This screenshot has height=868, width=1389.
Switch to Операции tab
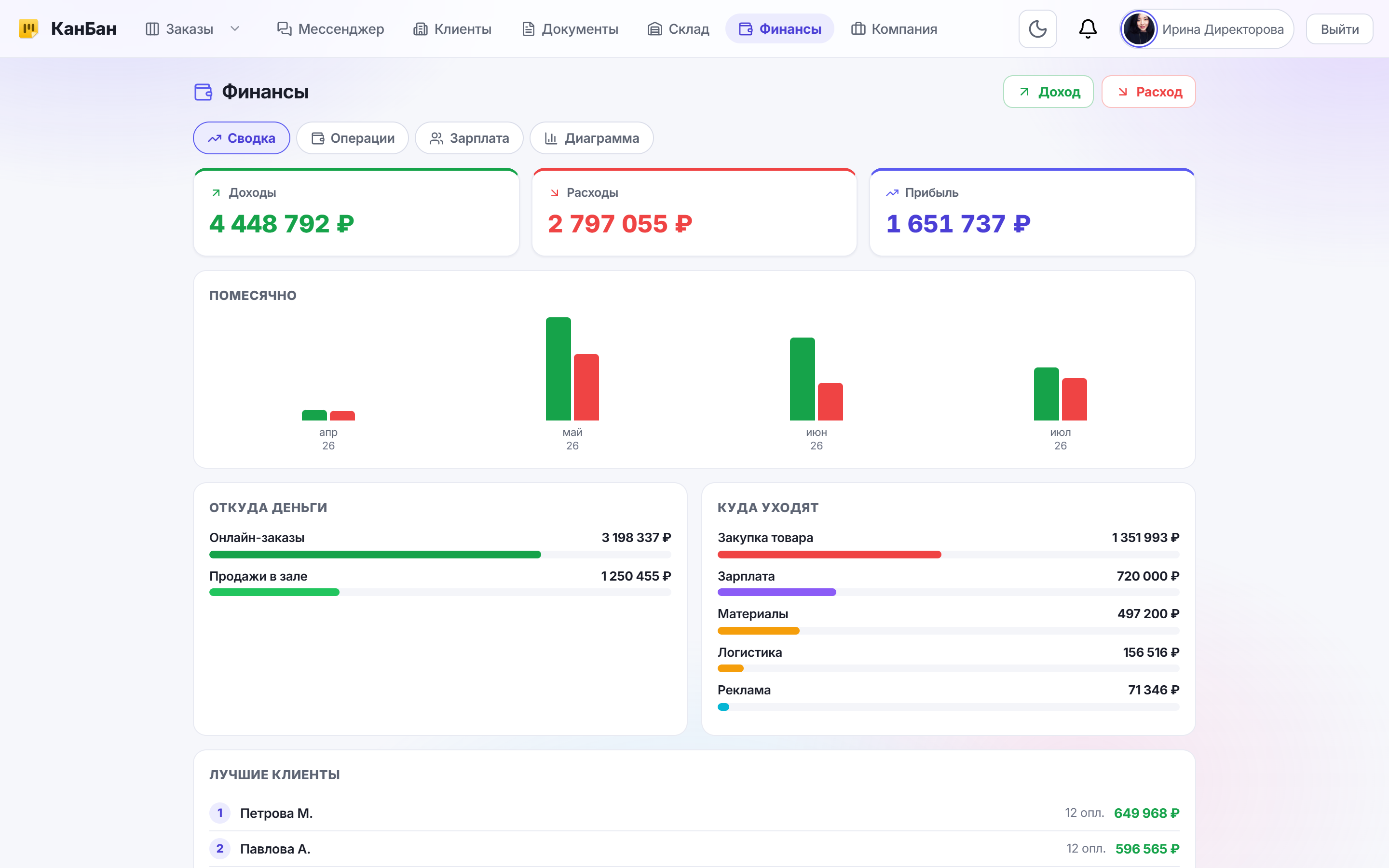[353, 138]
